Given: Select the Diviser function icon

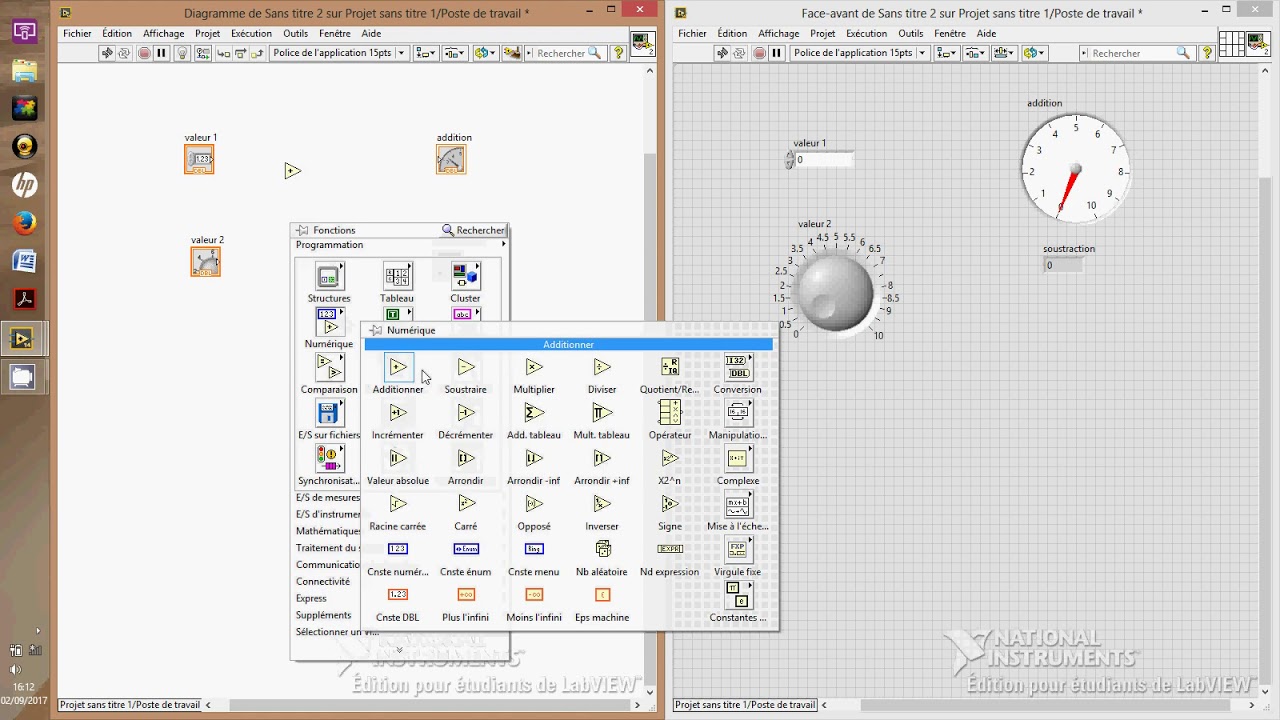Looking at the screenshot, I should pyautogui.click(x=602, y=367).
